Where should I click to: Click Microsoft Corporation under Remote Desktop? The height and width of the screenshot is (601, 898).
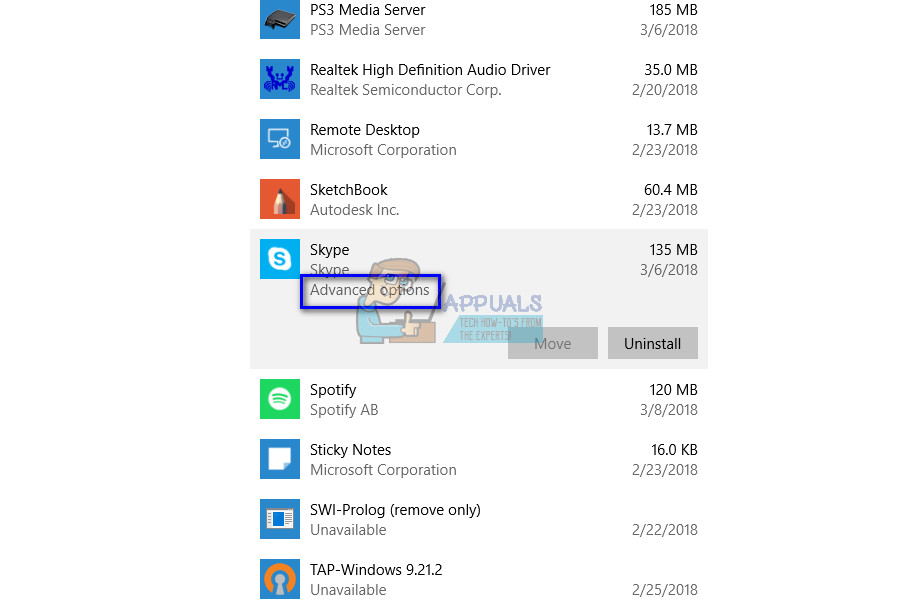[383, 150]
